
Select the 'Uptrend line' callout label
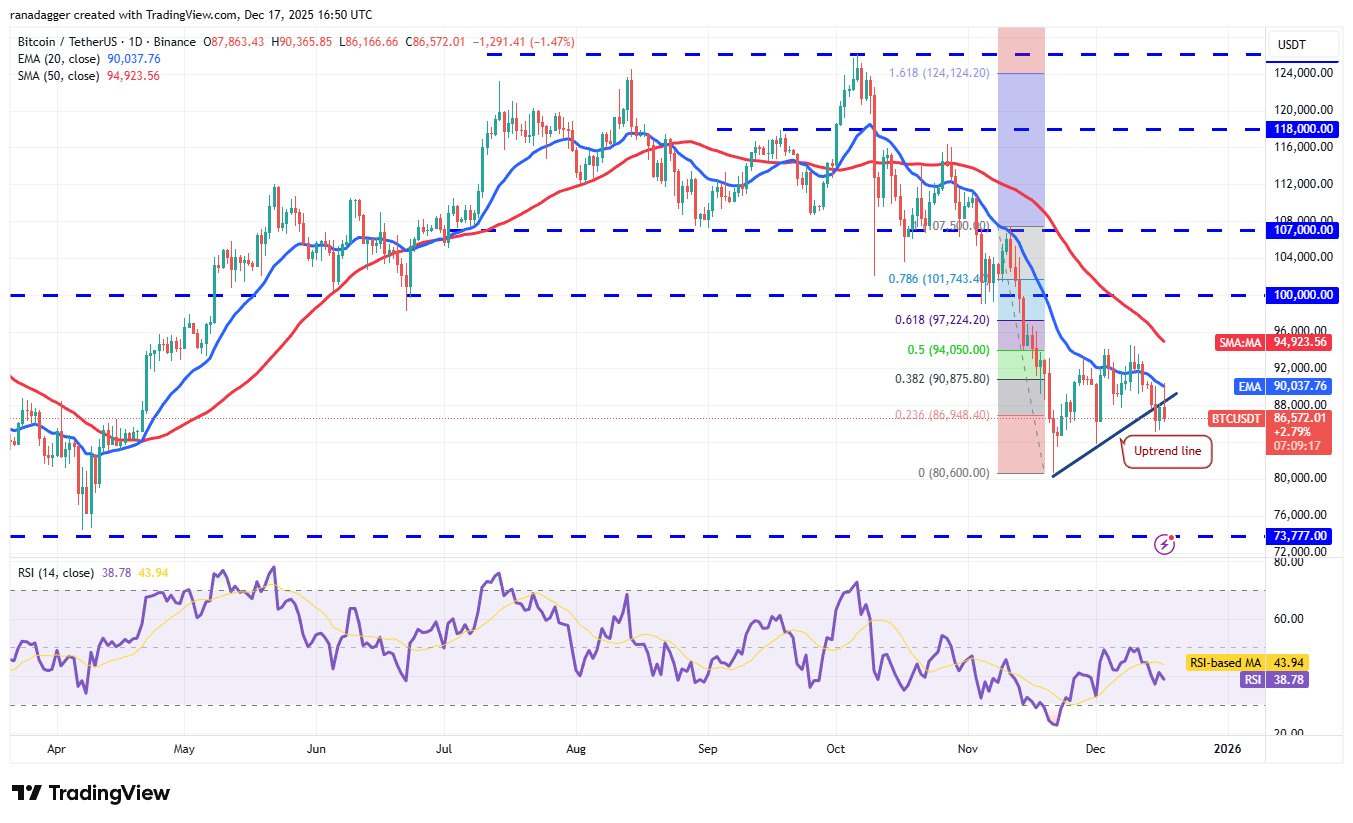pos(1167,452)
